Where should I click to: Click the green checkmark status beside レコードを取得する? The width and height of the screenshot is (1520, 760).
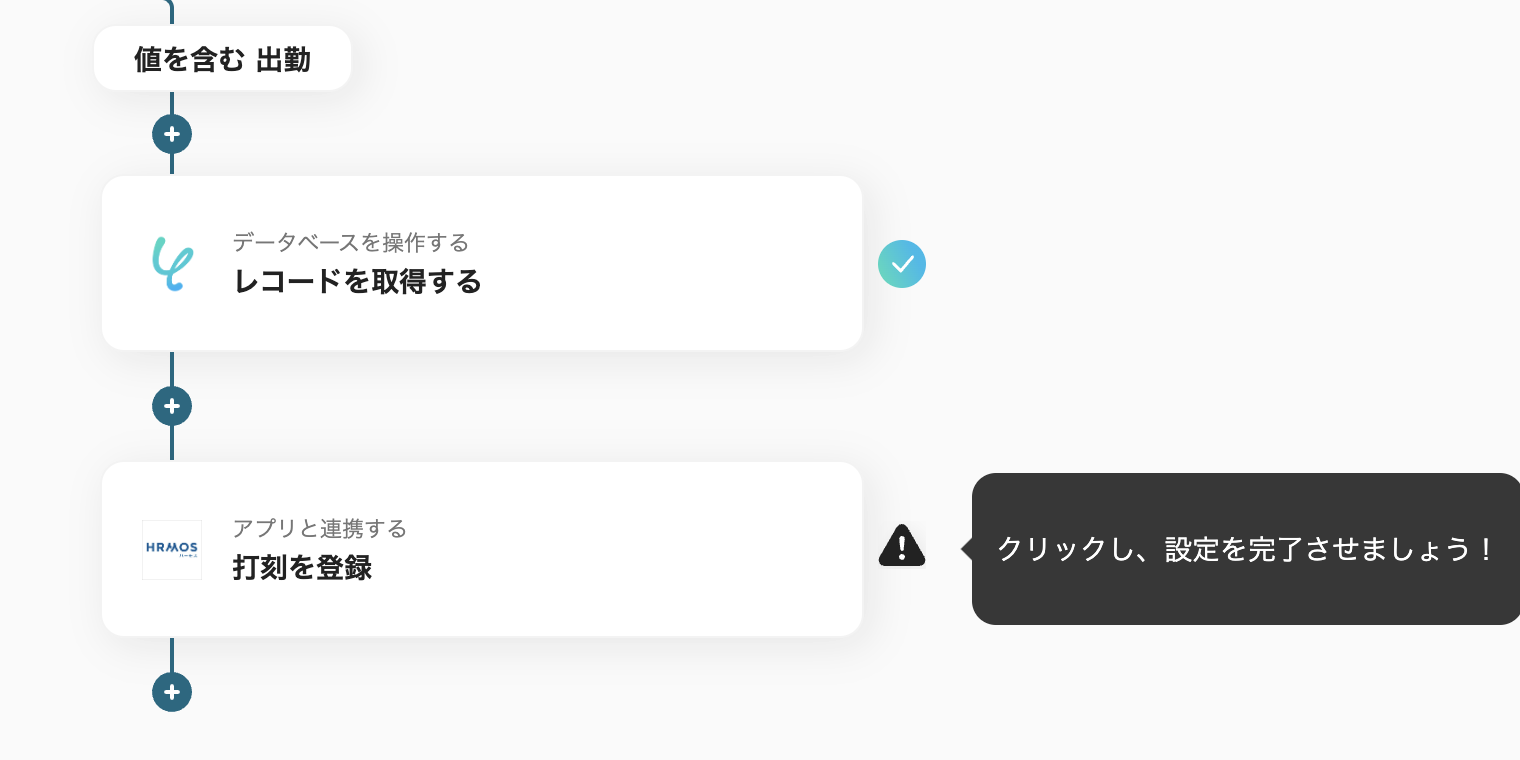(x=902, y=264)
